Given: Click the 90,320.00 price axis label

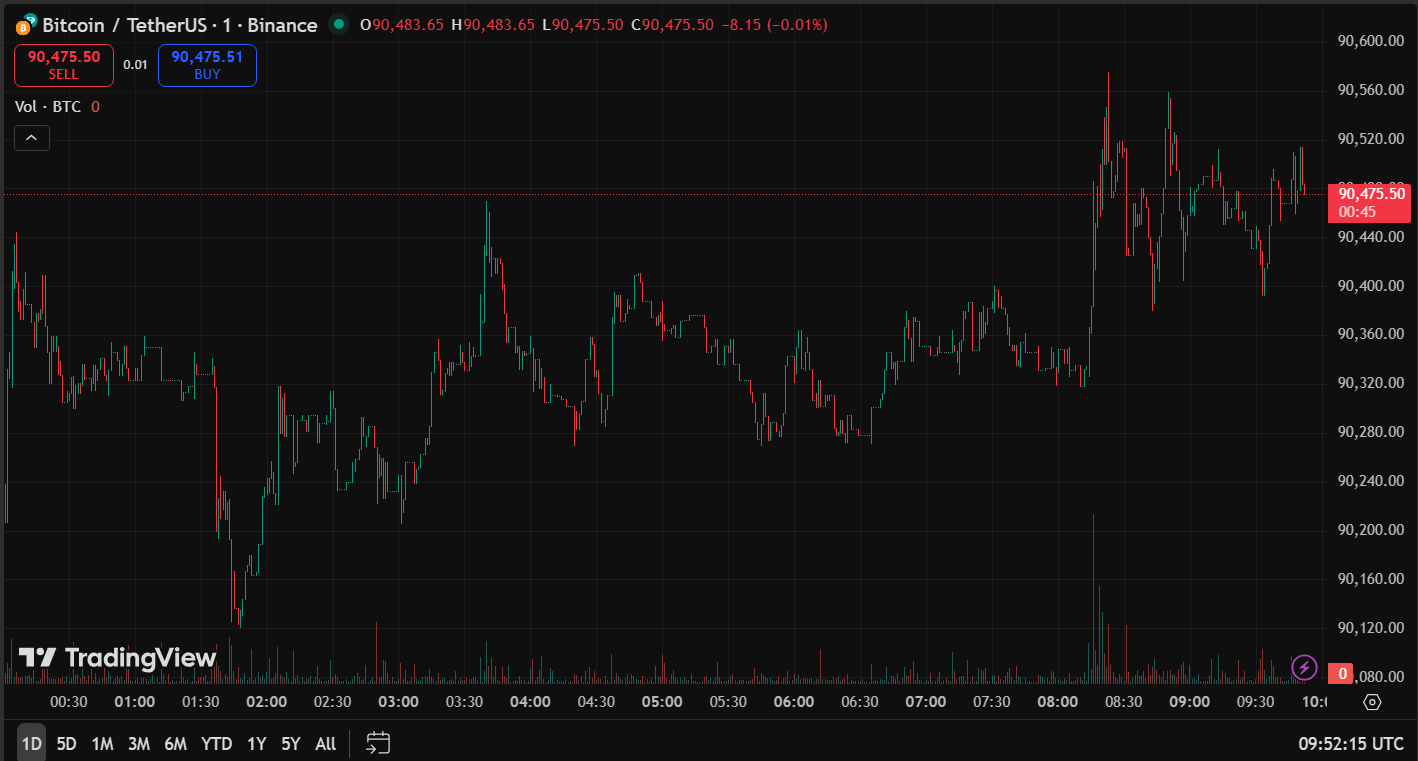Looking at the screenshot, I should pos(1371,383).
